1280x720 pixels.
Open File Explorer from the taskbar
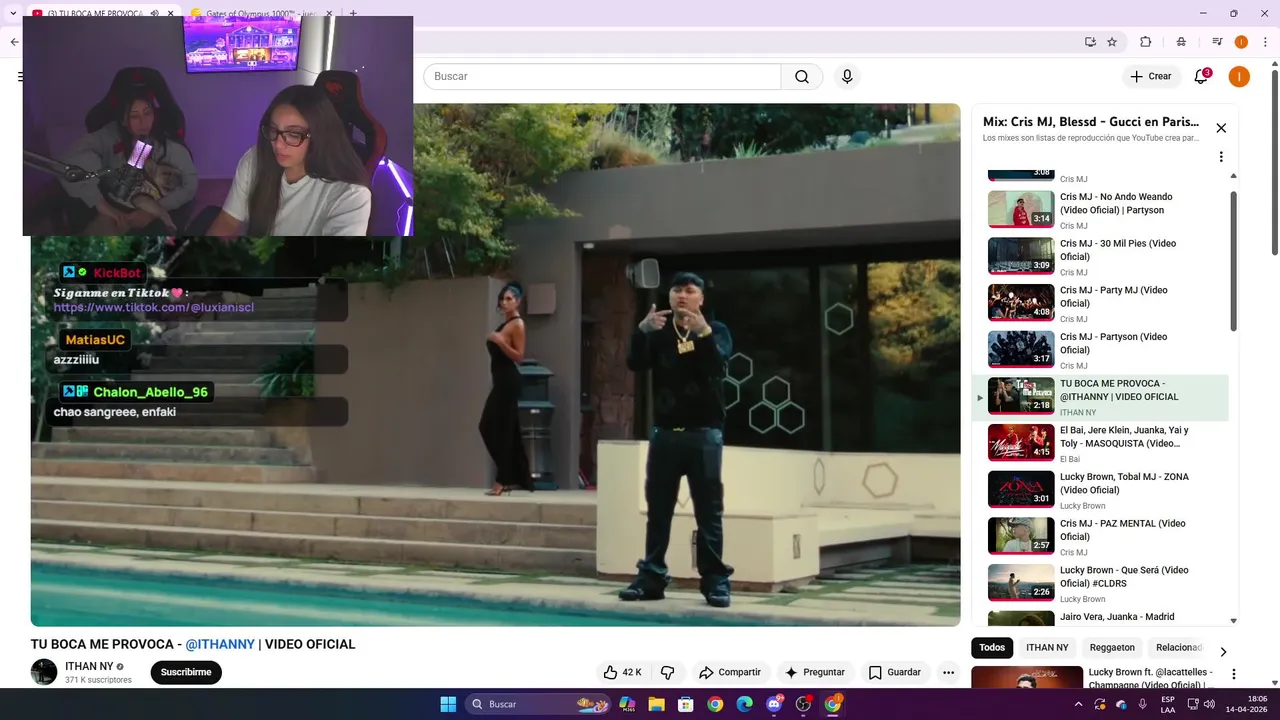[656, 704]
